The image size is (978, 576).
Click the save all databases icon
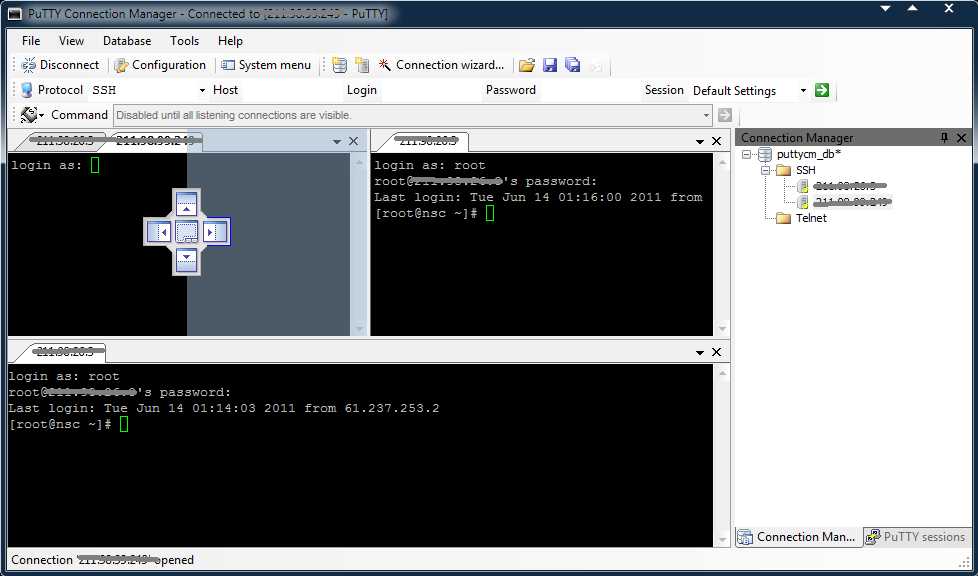(573, 65)
